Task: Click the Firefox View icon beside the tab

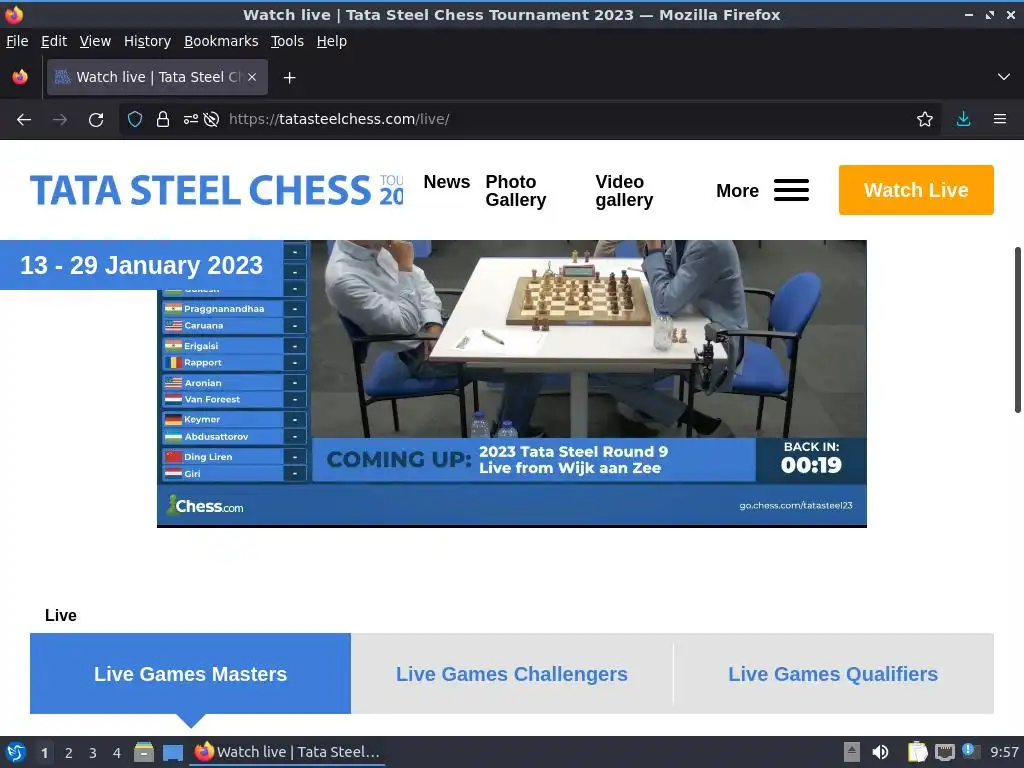Action: tap(20, 77)
